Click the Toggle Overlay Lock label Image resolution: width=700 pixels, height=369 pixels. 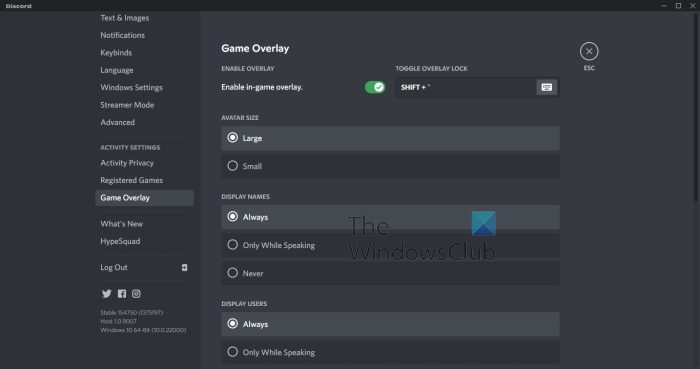coord(431,68)
